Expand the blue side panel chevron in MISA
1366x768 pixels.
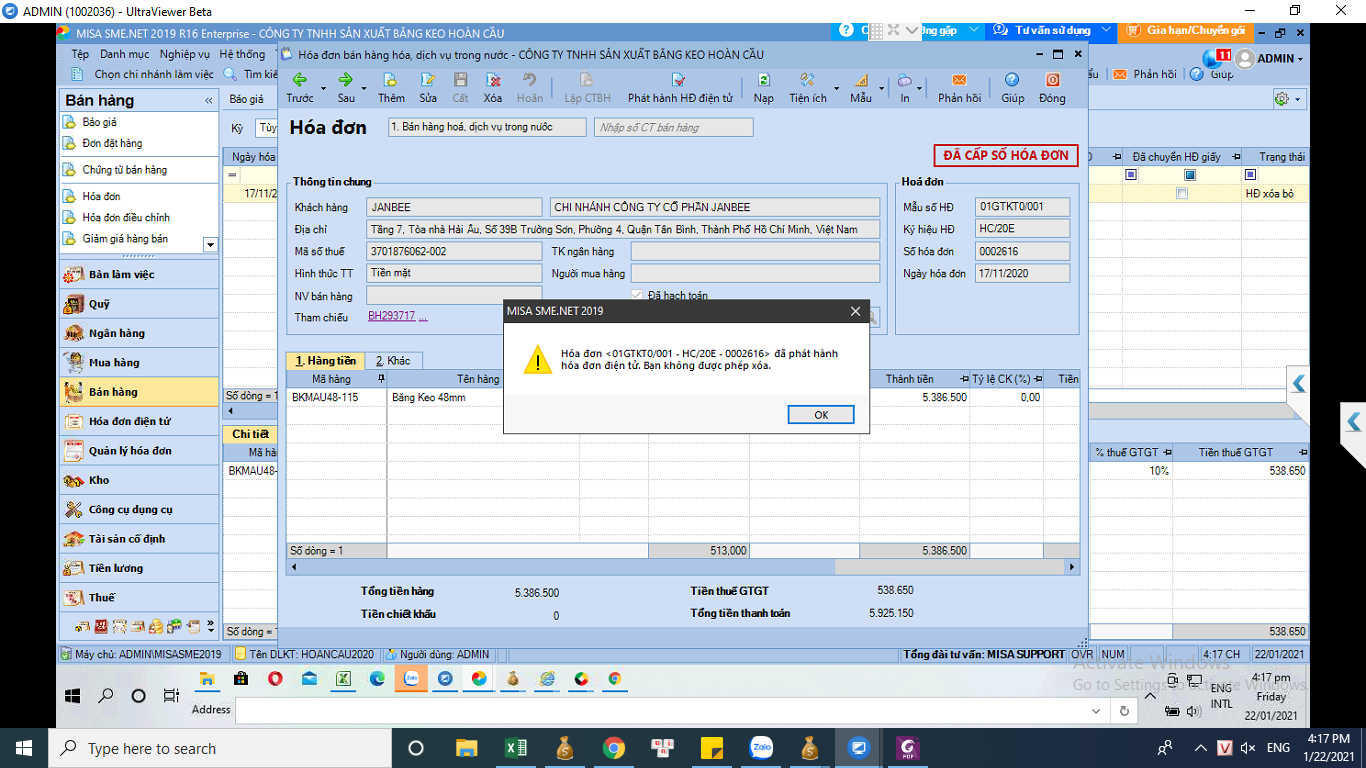pos(1298,383)
